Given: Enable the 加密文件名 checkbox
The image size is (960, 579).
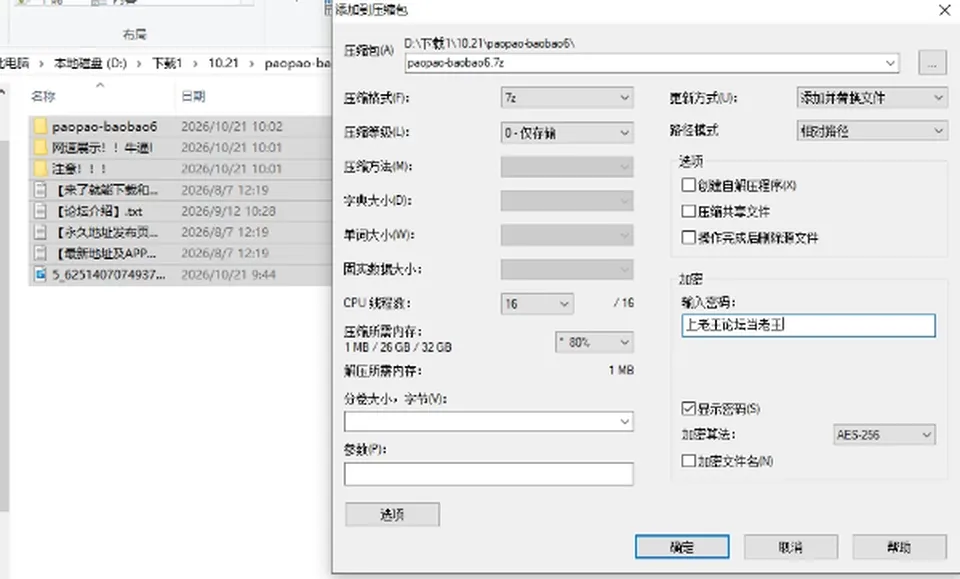Looking at the screenshot, I should (x=689, y=460).
